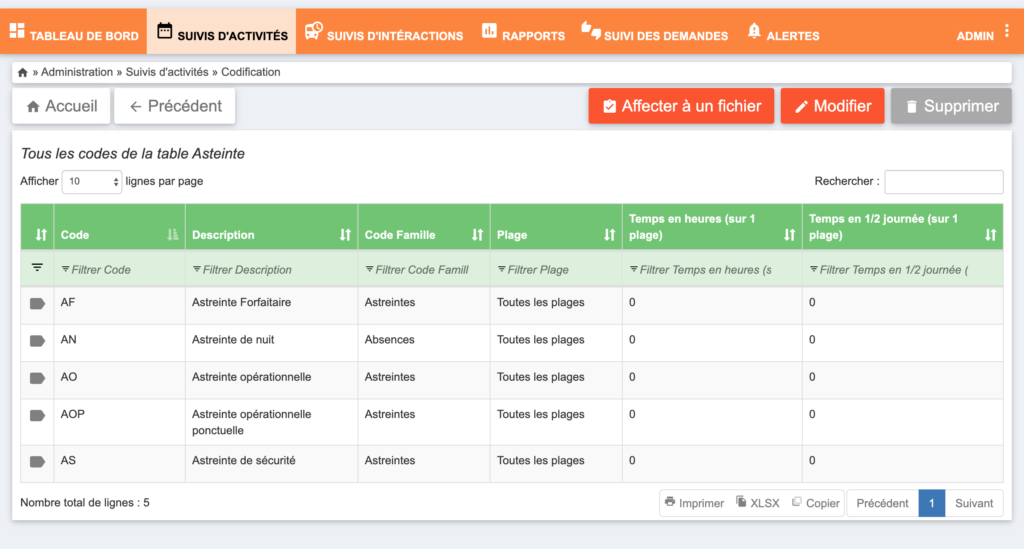This screenshot has height=549, width=1024.
Task: Open the Rapports menu
Action: click(523, 32)
